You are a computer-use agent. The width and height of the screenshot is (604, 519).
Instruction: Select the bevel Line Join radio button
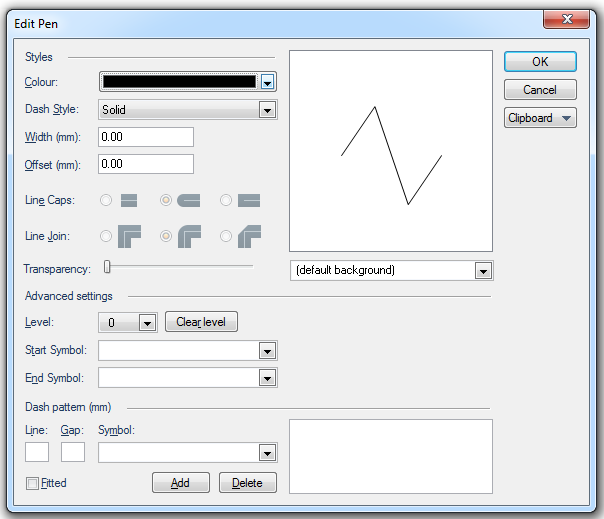click(x=226, y=236)
